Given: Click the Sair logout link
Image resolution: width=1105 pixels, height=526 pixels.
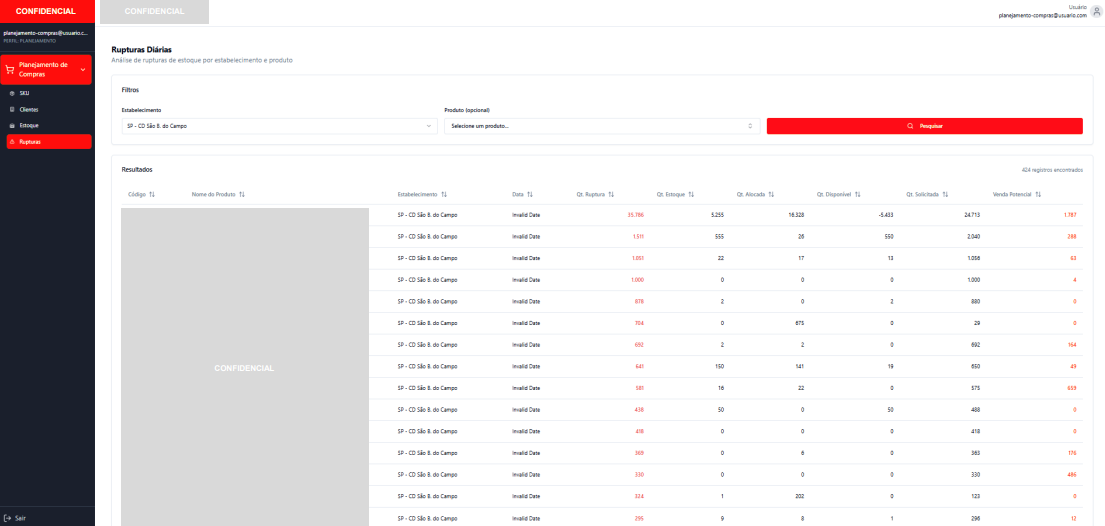Looking at the screenshot, I should [x=20, y=518].
